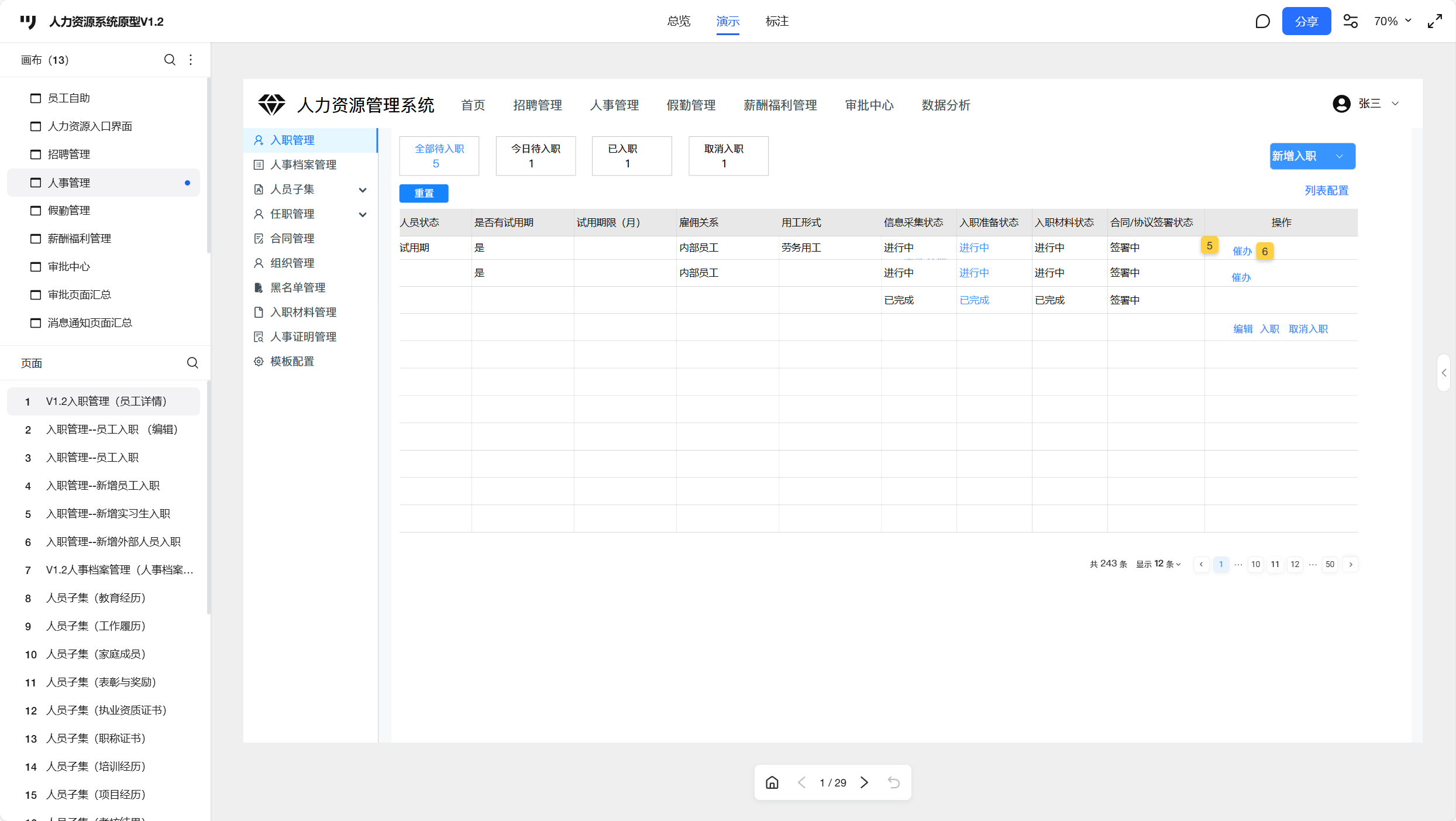Click the display settings sliders icon
The height and width of the screenshot is (821, 1456).
[1350, 22]
